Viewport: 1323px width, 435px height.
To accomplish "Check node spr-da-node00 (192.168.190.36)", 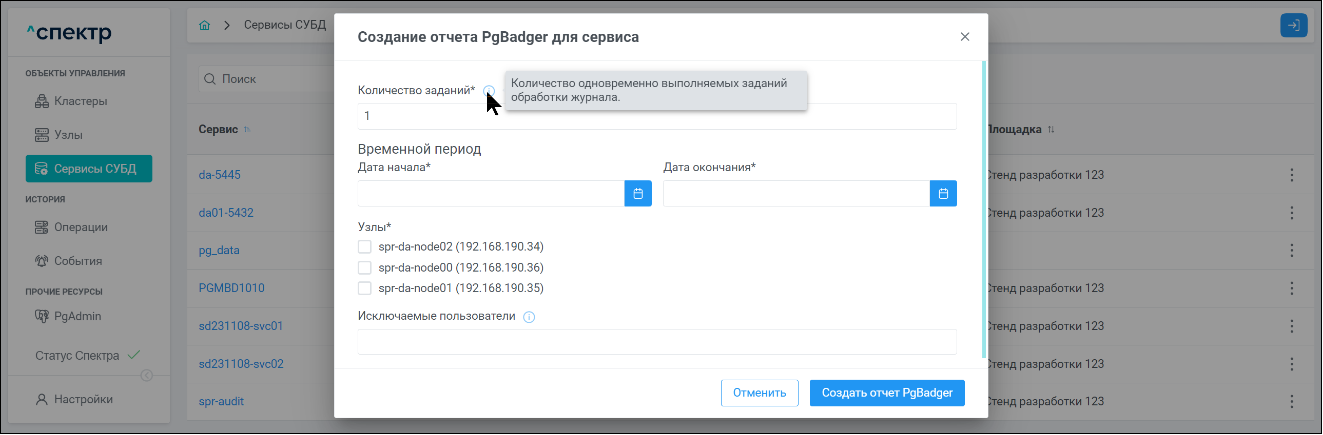I will 365,267.
